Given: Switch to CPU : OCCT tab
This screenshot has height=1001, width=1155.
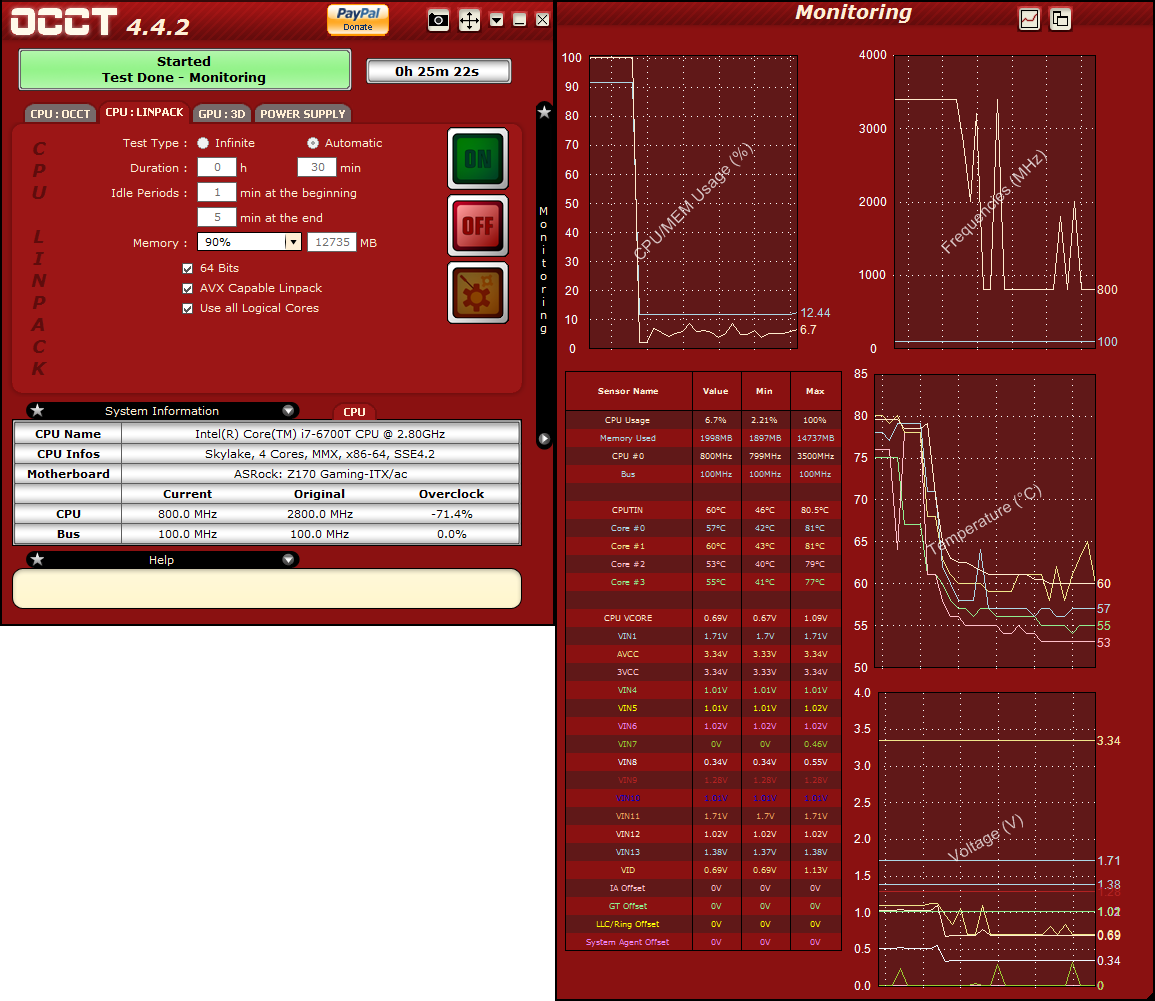Looking at the screenshot, I should pos(60,113).
